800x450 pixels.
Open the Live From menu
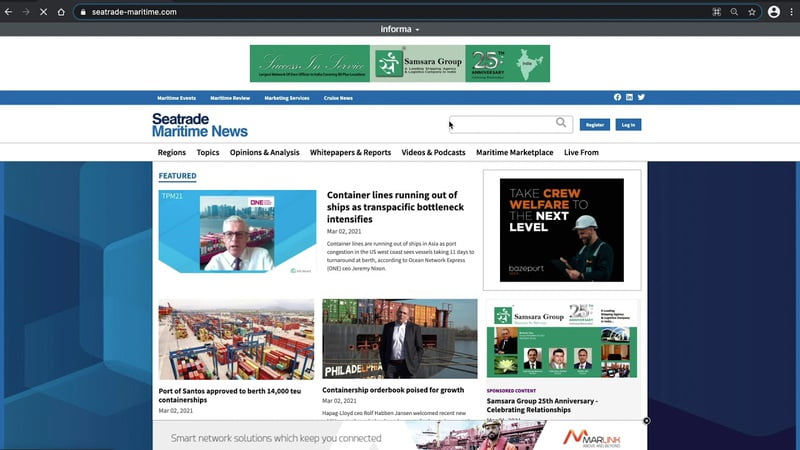(x=581, y=152)
